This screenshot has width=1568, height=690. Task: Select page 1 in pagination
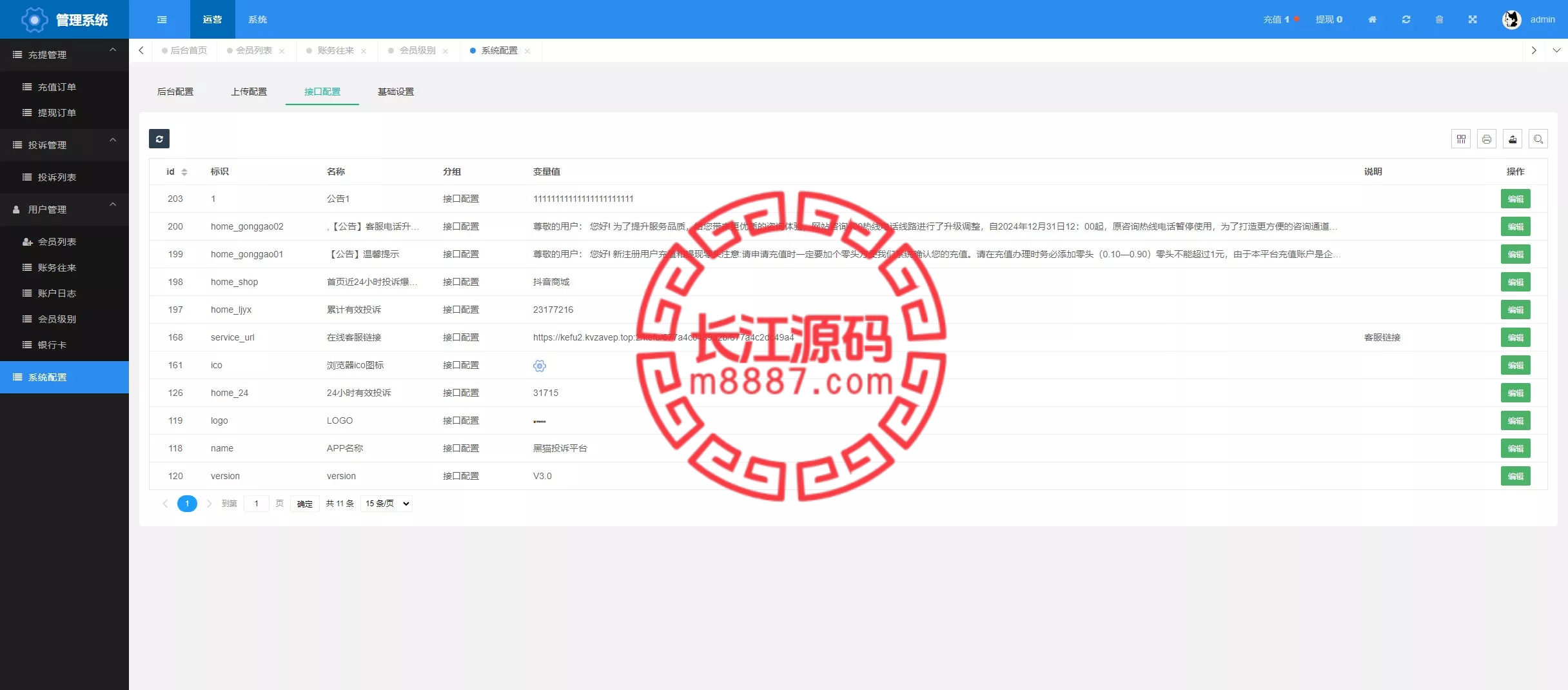pos(187,504)
